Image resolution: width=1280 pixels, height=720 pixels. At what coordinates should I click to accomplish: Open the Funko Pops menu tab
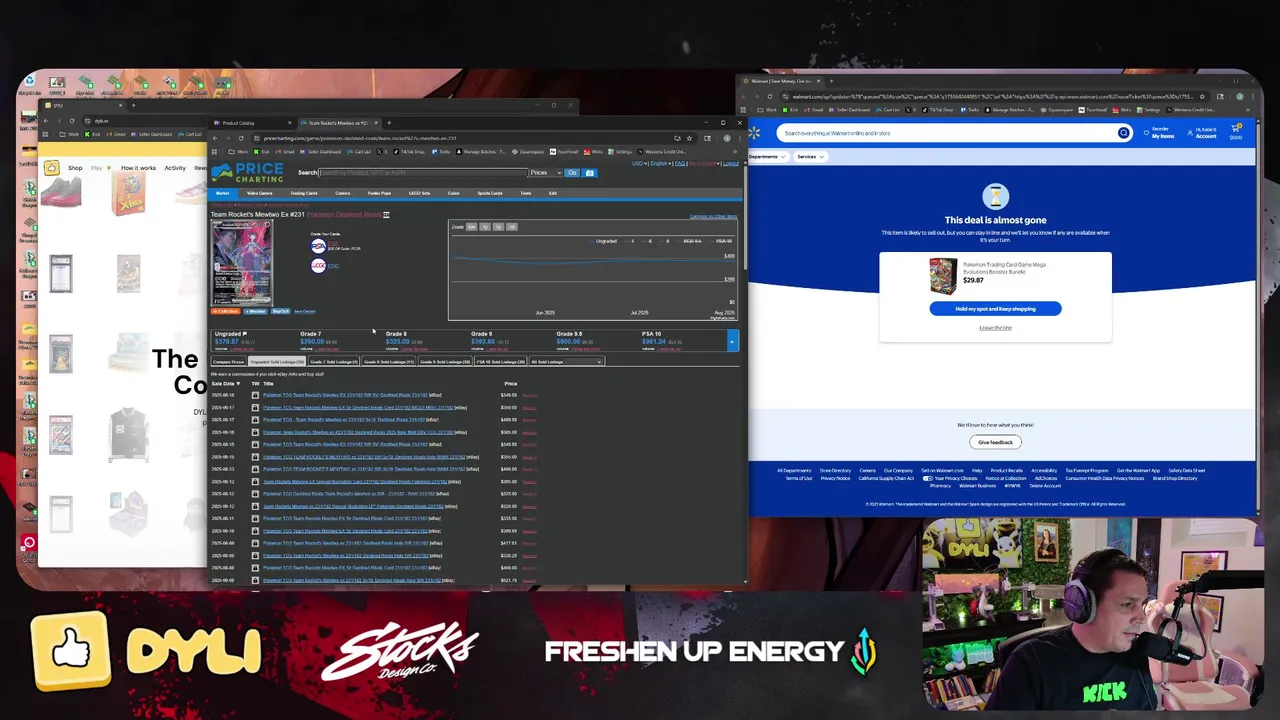(x=379, y=193)
